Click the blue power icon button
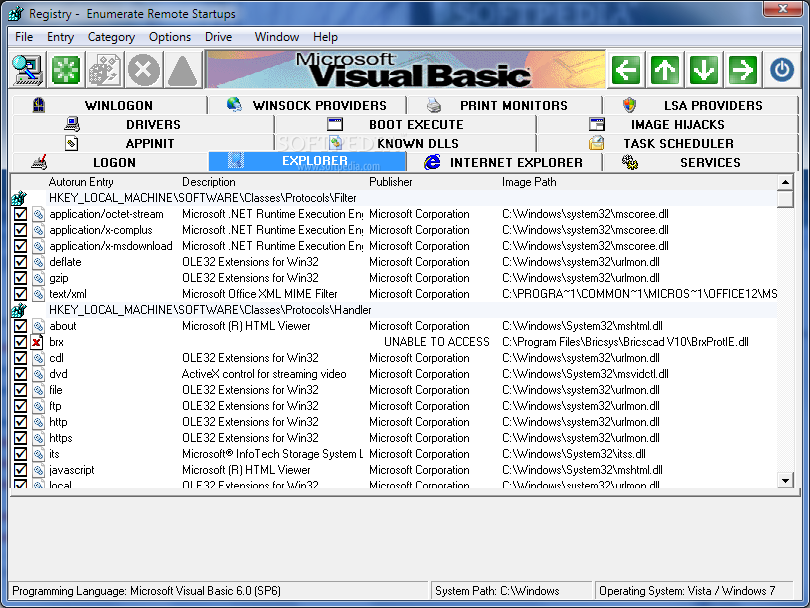Screen dimensions: 810x608 [x=782, y=70]
